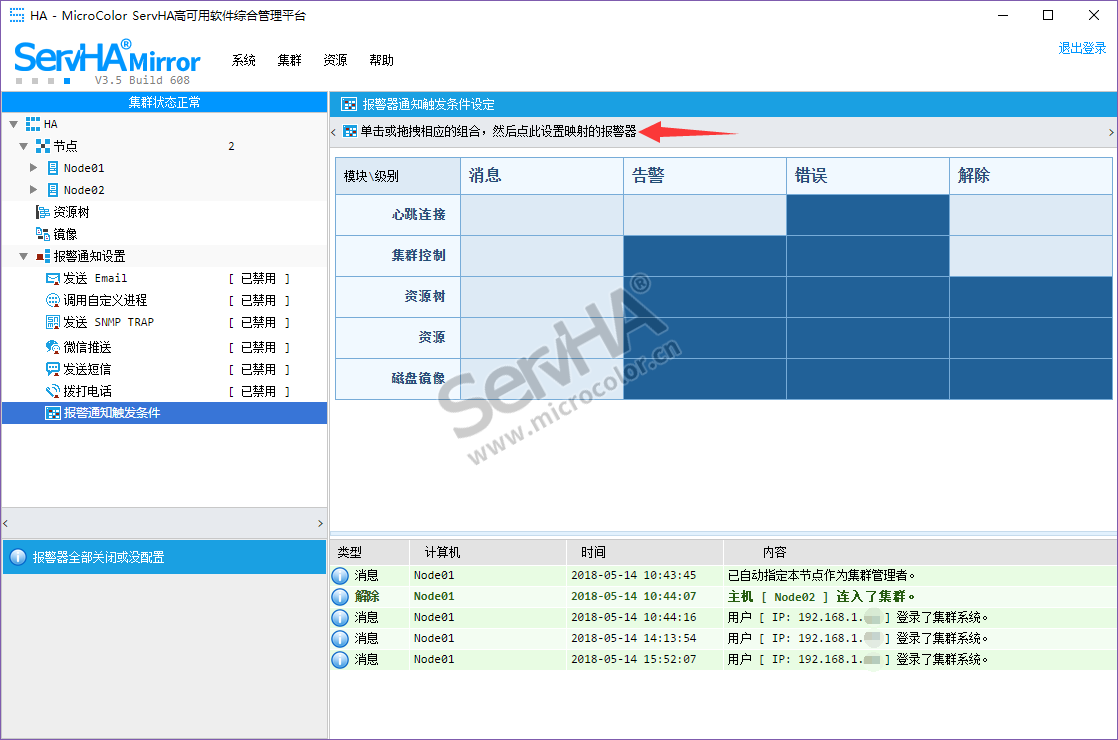Viewport: 1118px width, 740px height.
Task: Click the set mapped alarm instruction bar
Action: 497,131
